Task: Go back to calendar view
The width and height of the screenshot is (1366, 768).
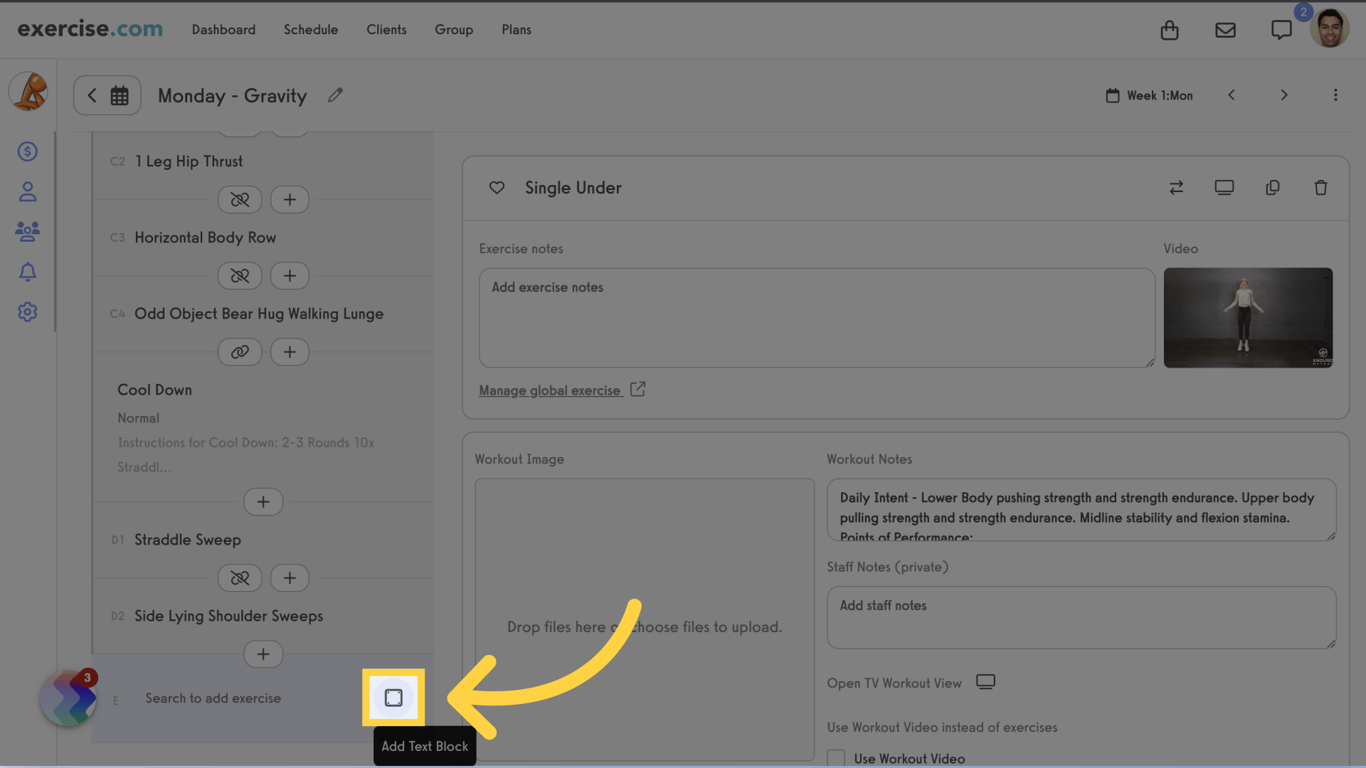Action: pos(107,96)
